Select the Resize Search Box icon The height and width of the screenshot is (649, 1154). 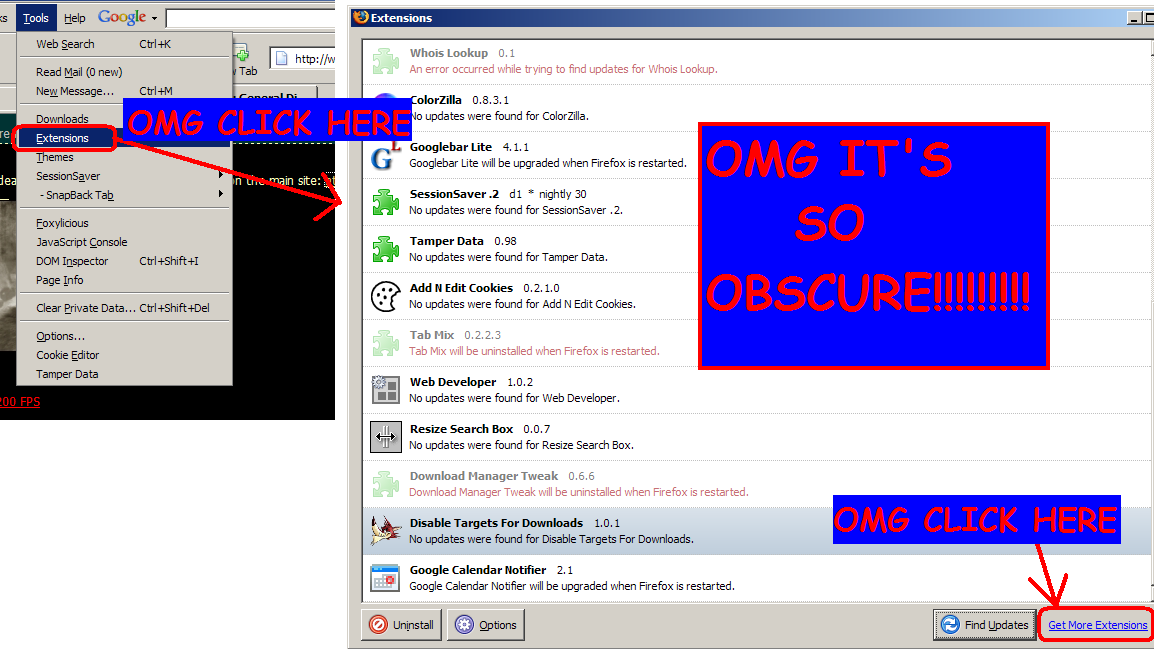[x=386, y=437]
